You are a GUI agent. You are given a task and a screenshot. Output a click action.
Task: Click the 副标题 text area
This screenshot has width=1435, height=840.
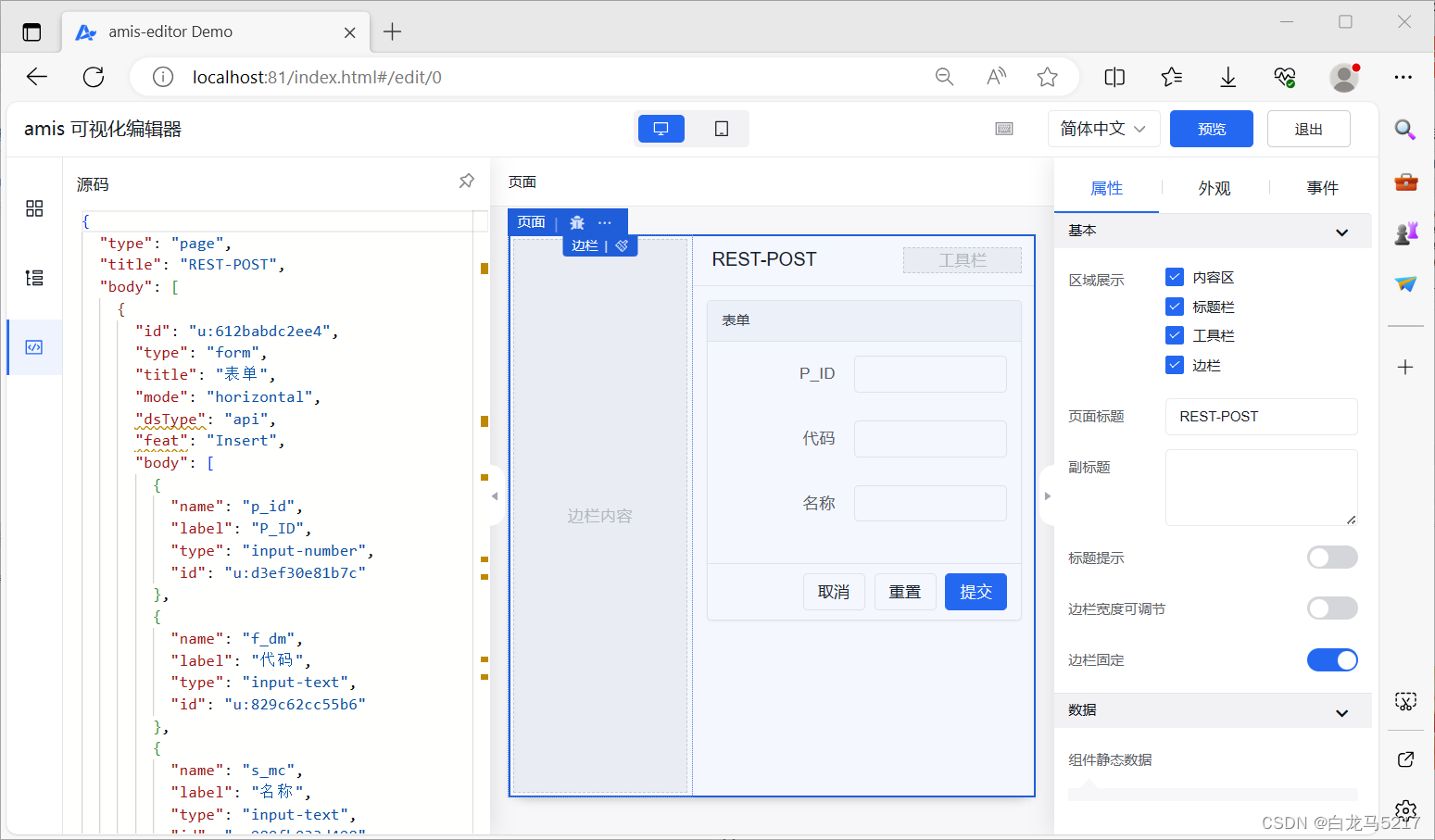pos(1261,488)
